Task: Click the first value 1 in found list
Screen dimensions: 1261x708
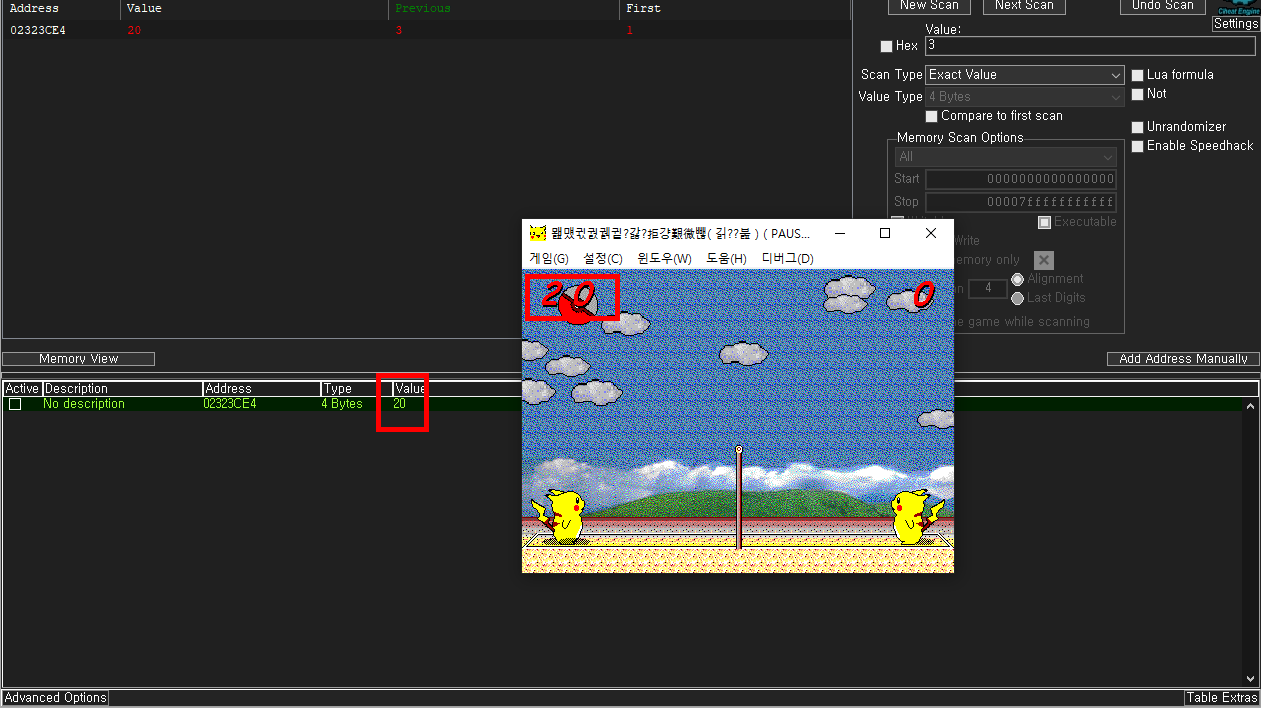Action: point(629,31)
